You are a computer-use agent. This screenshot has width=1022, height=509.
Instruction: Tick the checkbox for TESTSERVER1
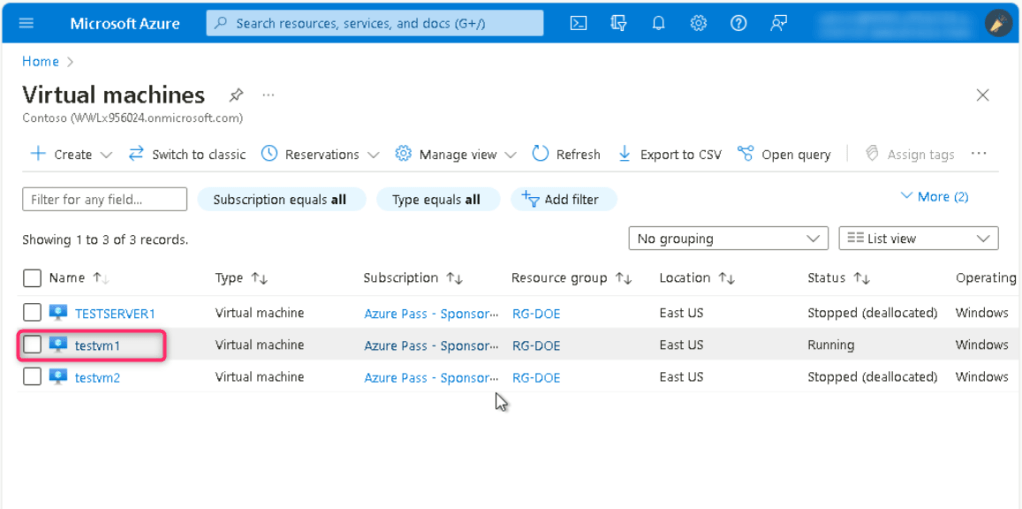coord(32,313)
